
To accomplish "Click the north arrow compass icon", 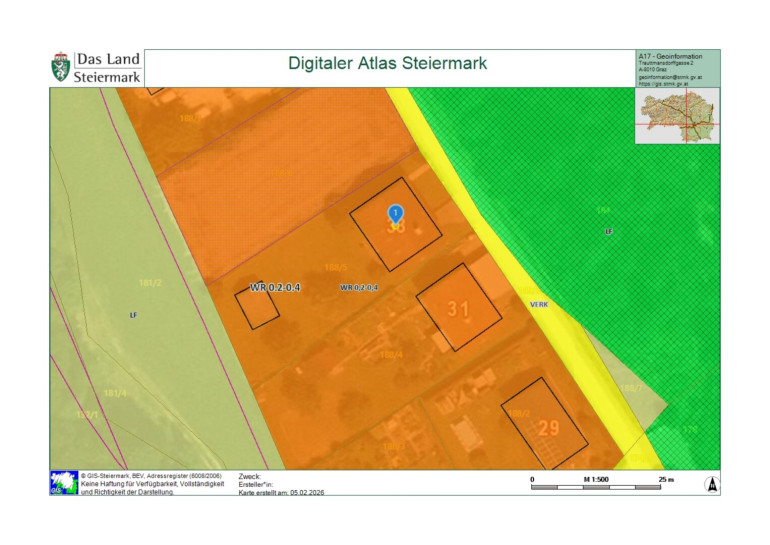I will click(711, 484).
